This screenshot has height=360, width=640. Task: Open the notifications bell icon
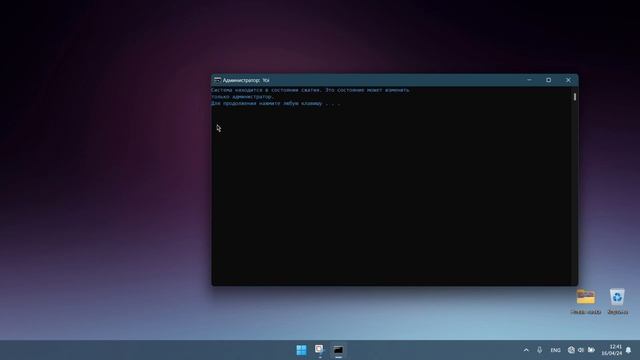click(x=629, y=350)
